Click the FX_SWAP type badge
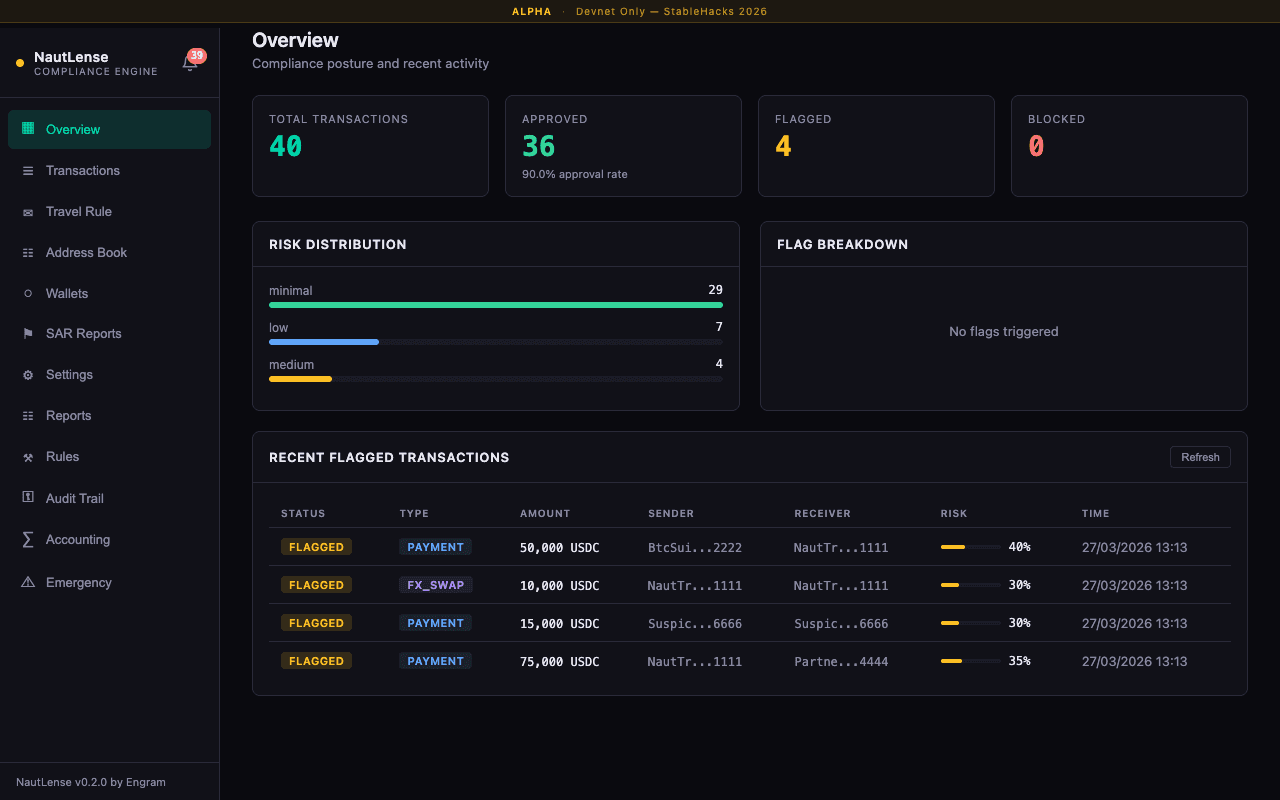The width and height of the screenshot is (1280, 800). (435, 584)
